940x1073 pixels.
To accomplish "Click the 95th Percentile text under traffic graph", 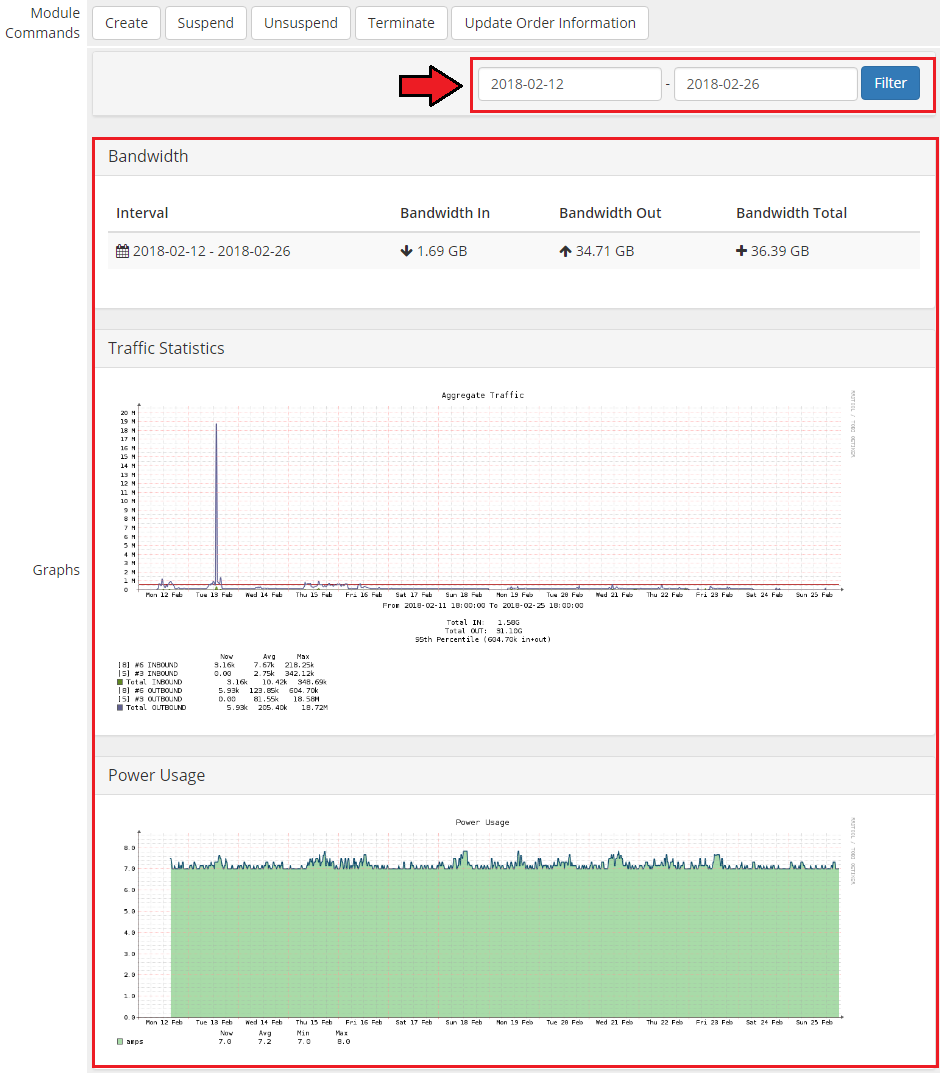I will (482, 640).
